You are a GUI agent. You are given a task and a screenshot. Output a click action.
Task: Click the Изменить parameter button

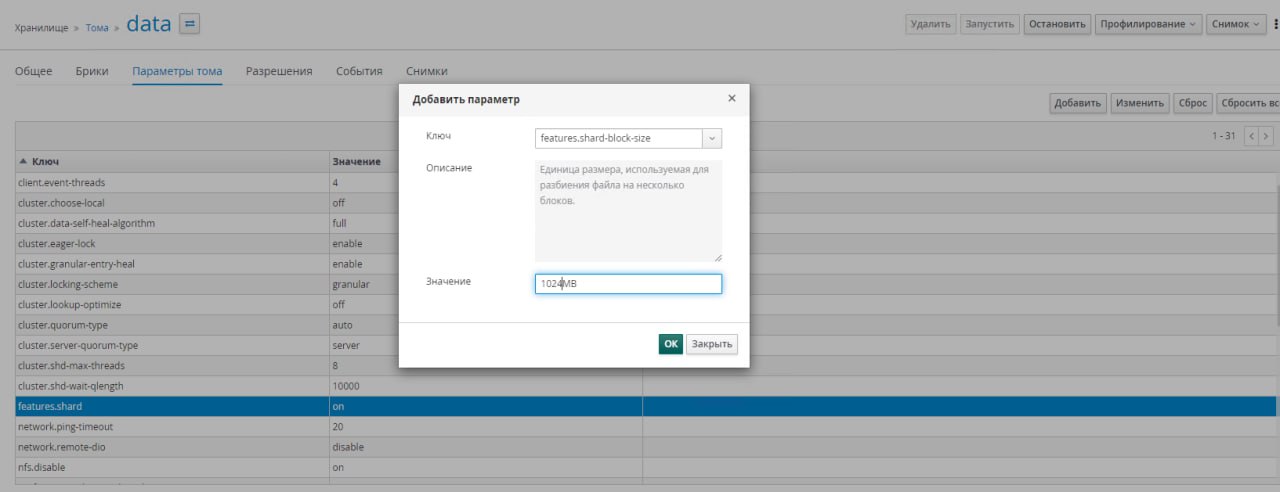1140,103
